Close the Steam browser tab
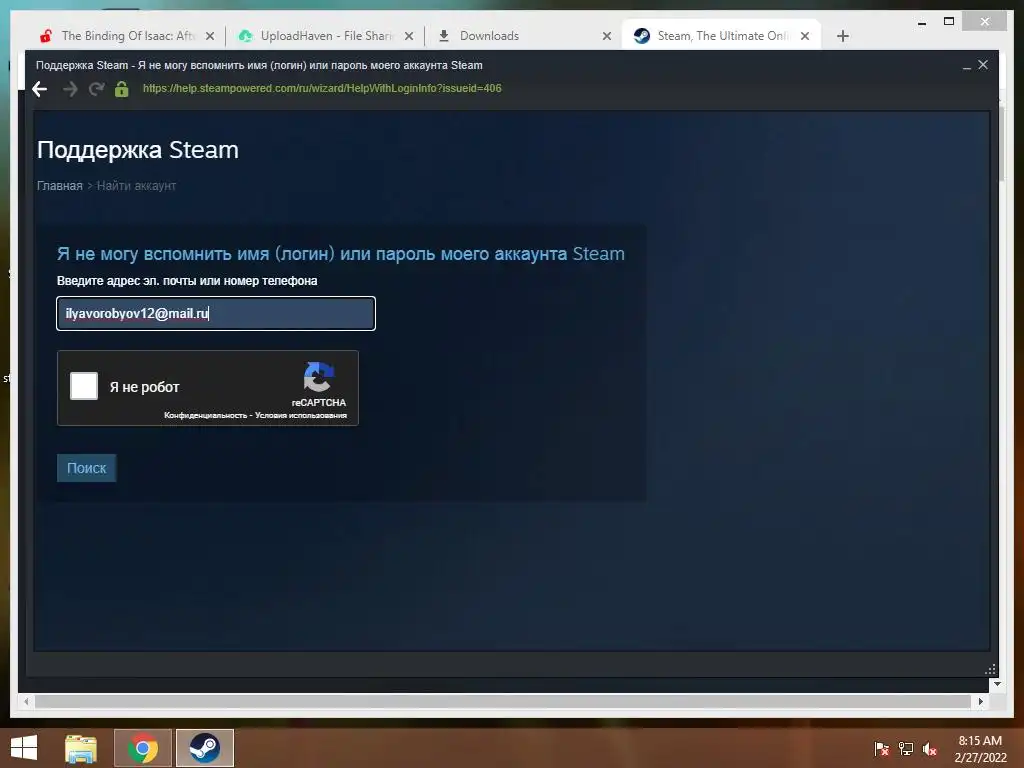Viewport: 1024px width, 768px height. tap(805, 36)
